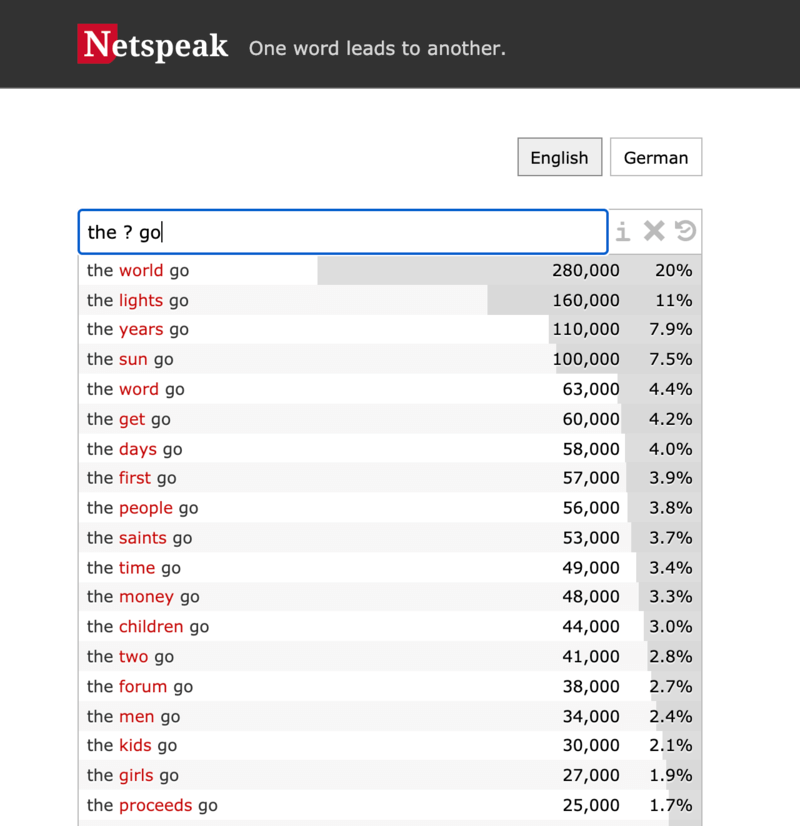Image resolution: width=800 pixels, height=826 pixels.
Task: Click the "the proceeds go" result
Action: [152, 805]
